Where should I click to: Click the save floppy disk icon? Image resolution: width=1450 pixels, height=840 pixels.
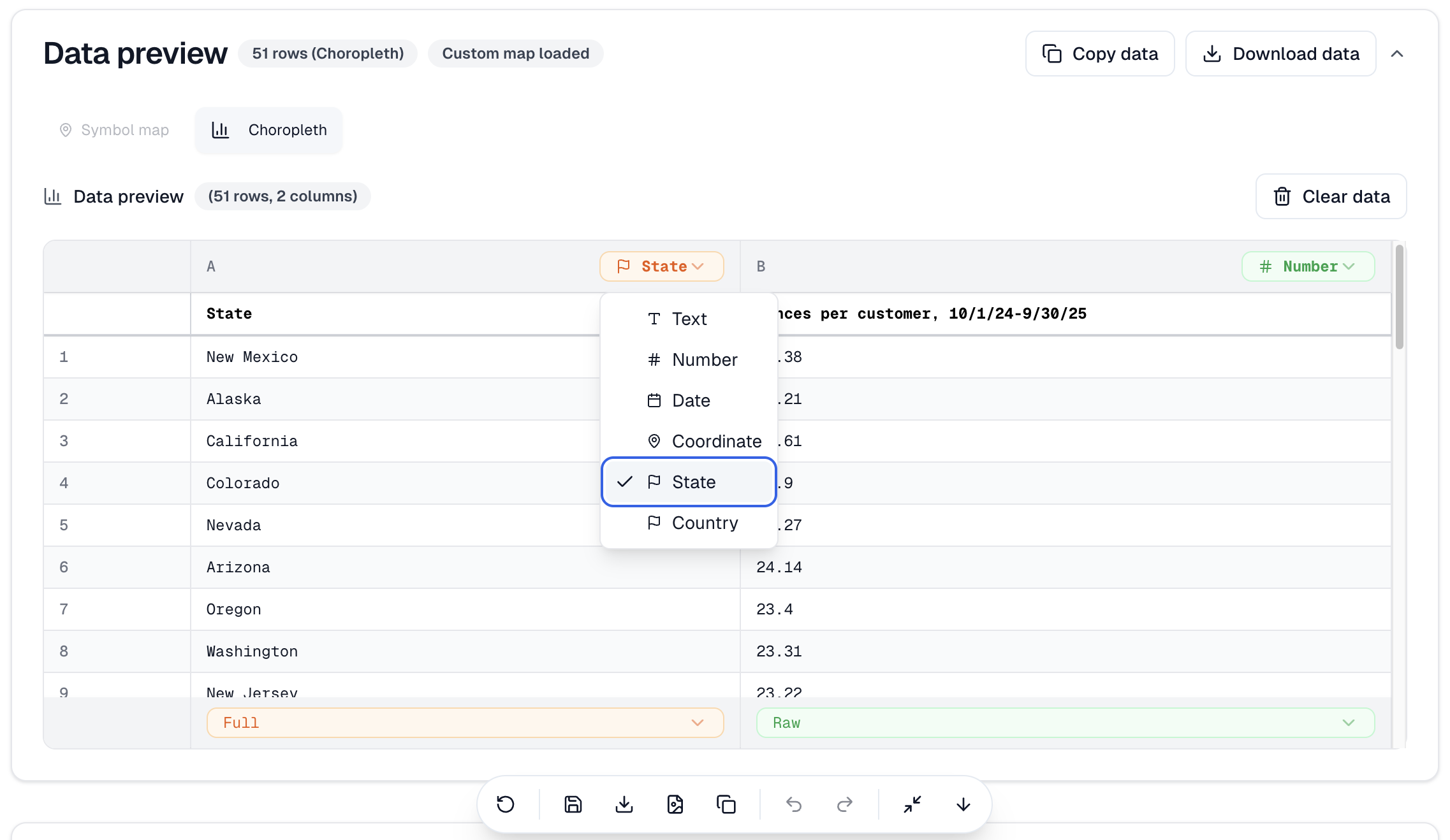point(573,804)
